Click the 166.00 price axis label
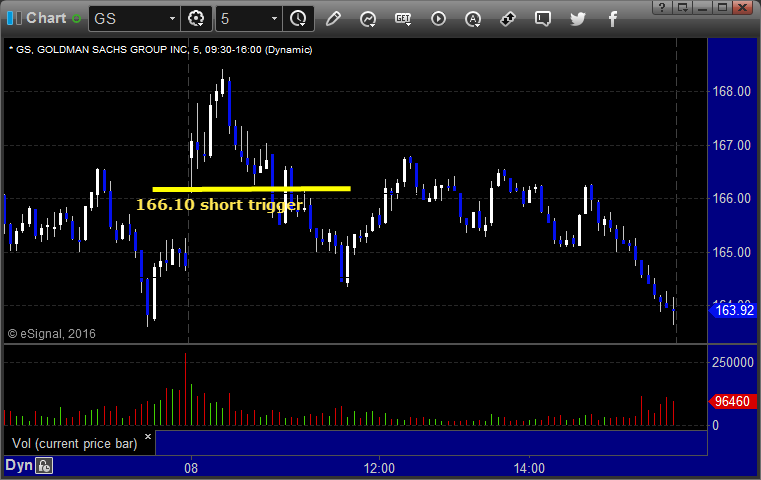This screenshot has width=761, height=480. [731, 198]
